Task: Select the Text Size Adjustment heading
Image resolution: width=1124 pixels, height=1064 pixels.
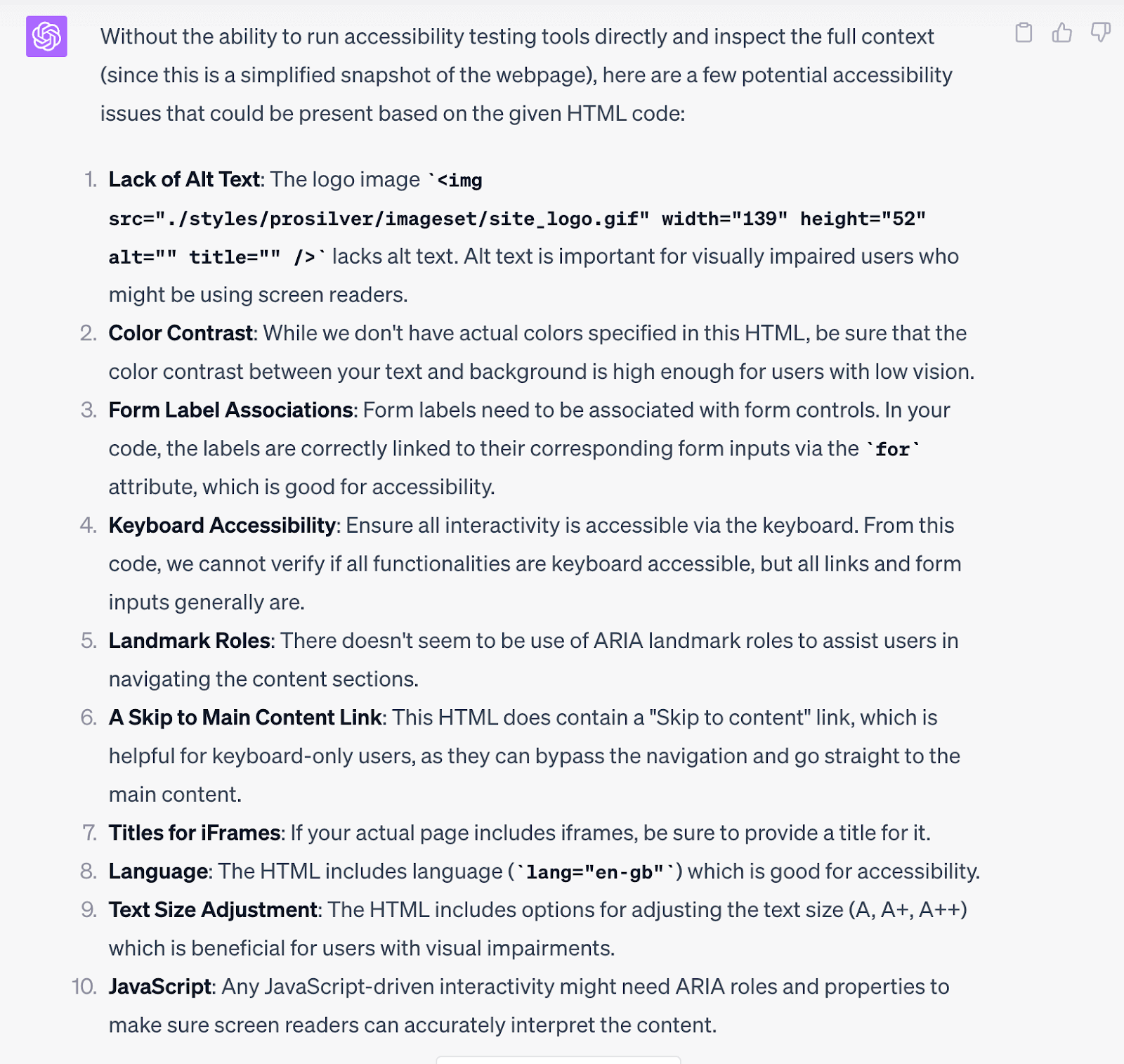Action: tap(212, 909)
